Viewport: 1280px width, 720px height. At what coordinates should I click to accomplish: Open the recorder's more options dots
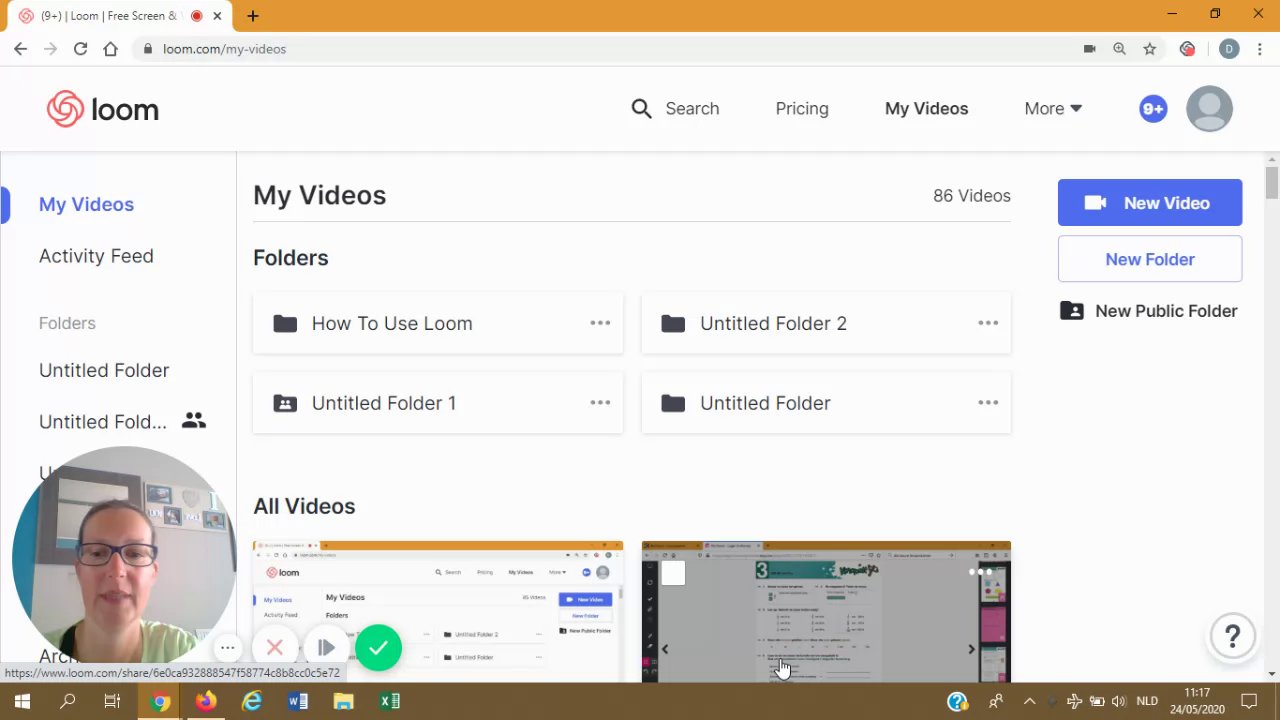point(228,648)
